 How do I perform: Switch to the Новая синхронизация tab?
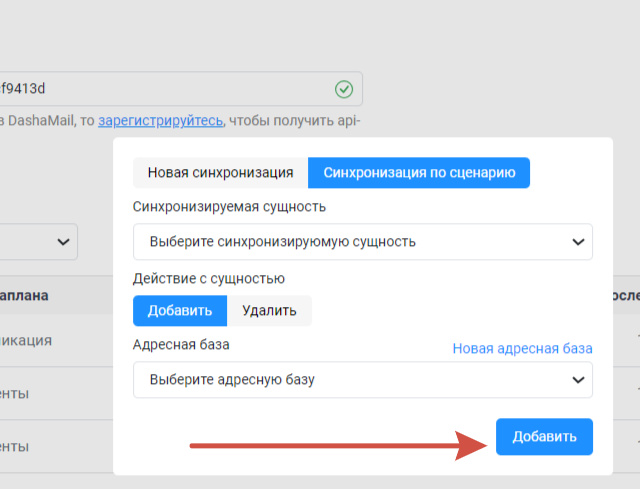[220, 173]
